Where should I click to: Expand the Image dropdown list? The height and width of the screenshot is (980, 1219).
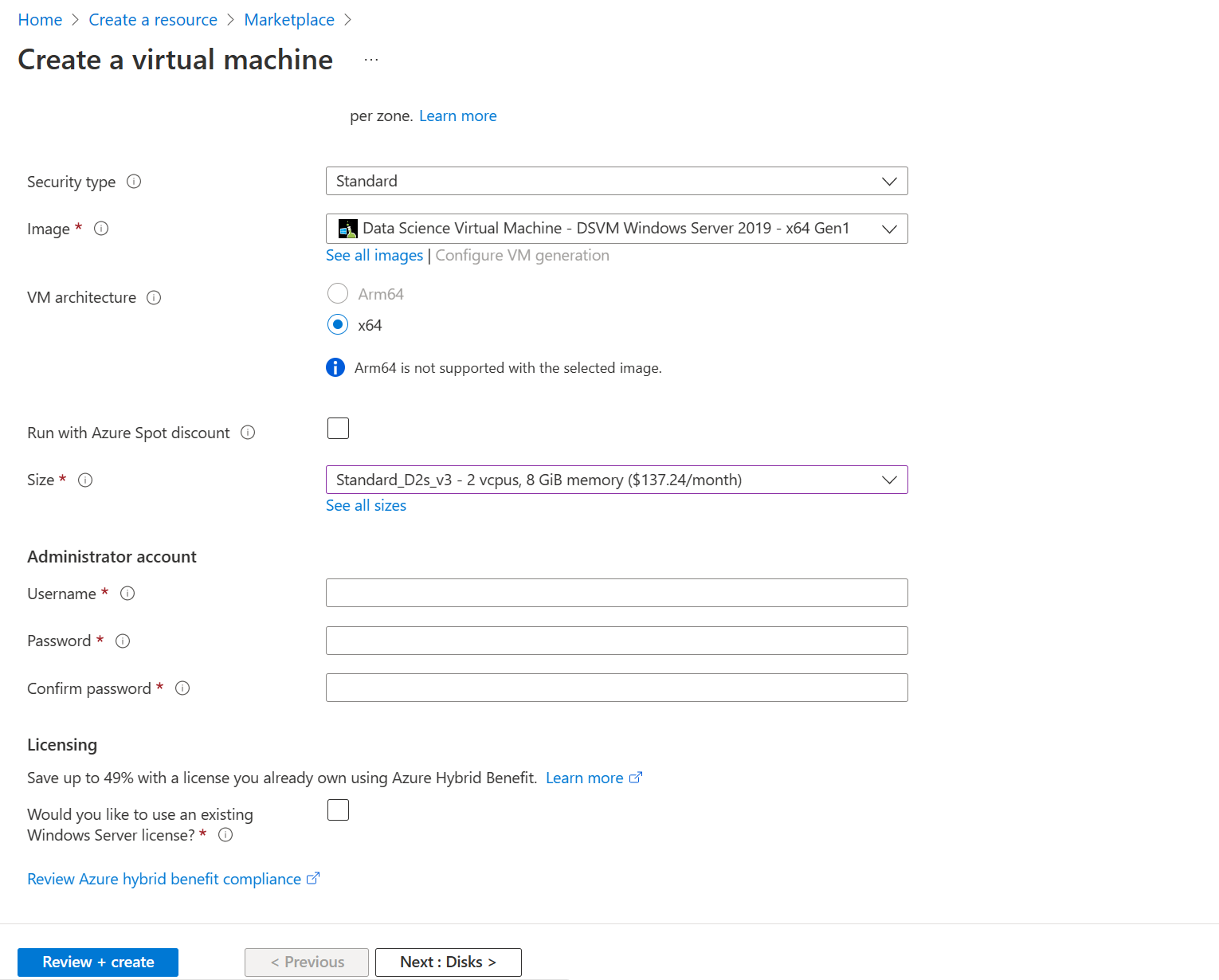pos(617,229)
